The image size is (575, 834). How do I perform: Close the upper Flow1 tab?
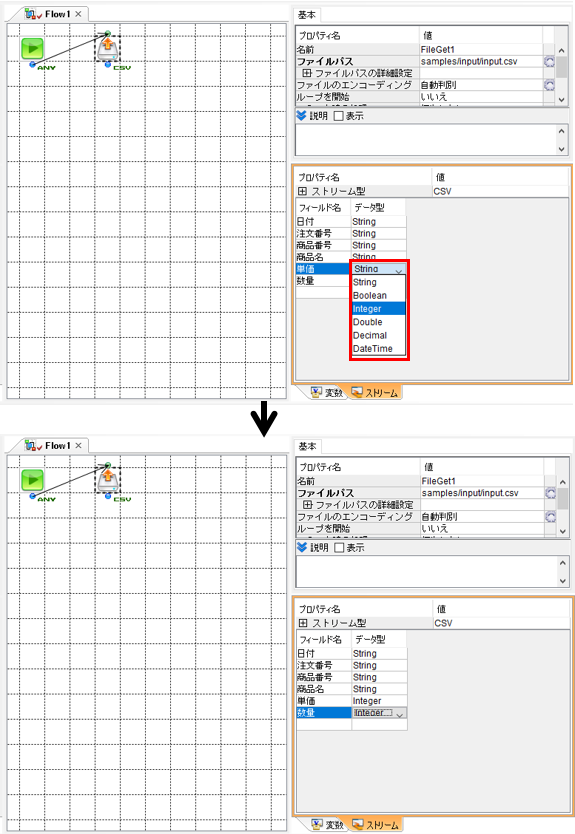(x=78, y=14)
